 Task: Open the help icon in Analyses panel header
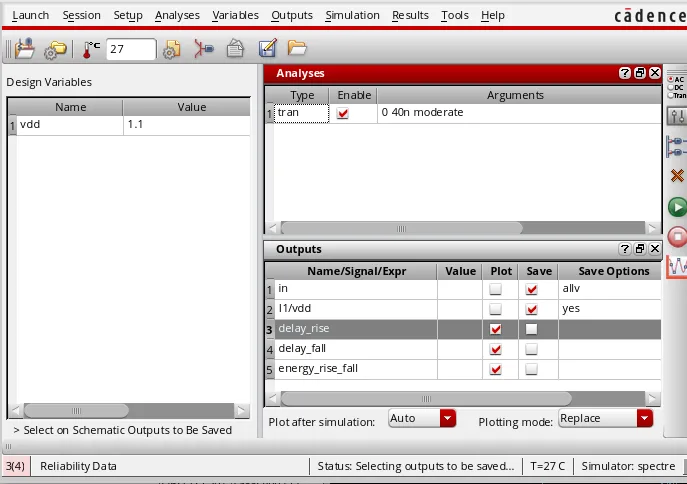625,73
